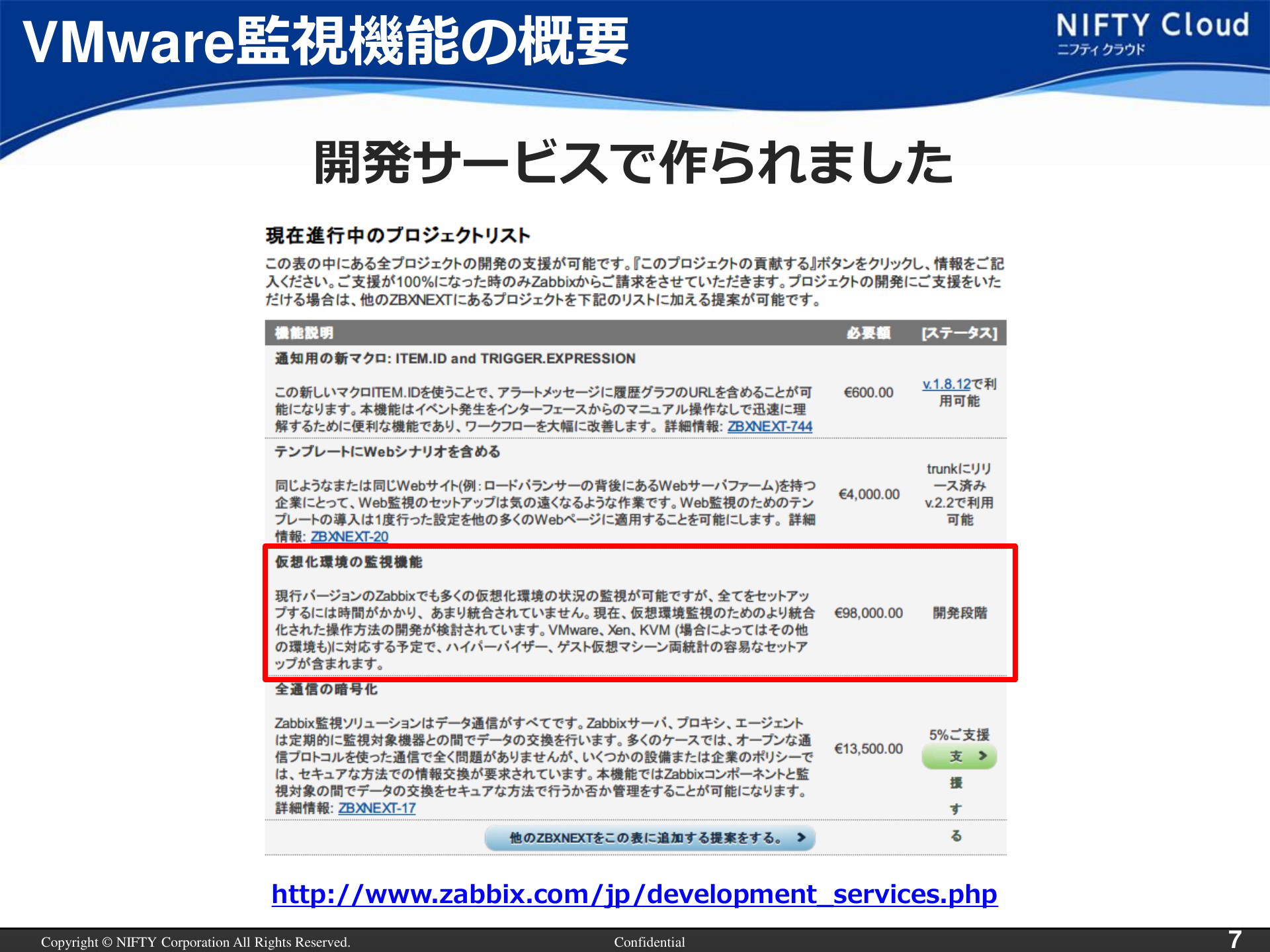The width and height of the screenshot is (1270, 952).
Task: Select the €13,500.00 amount cell
Action: coord(868,748)
